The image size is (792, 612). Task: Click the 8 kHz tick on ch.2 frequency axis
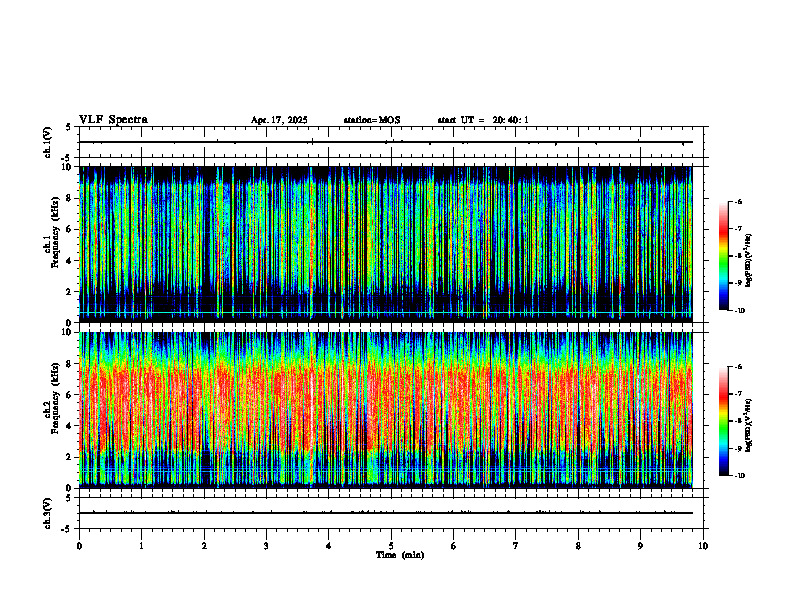pyautogui.click(x=70, y=364)
